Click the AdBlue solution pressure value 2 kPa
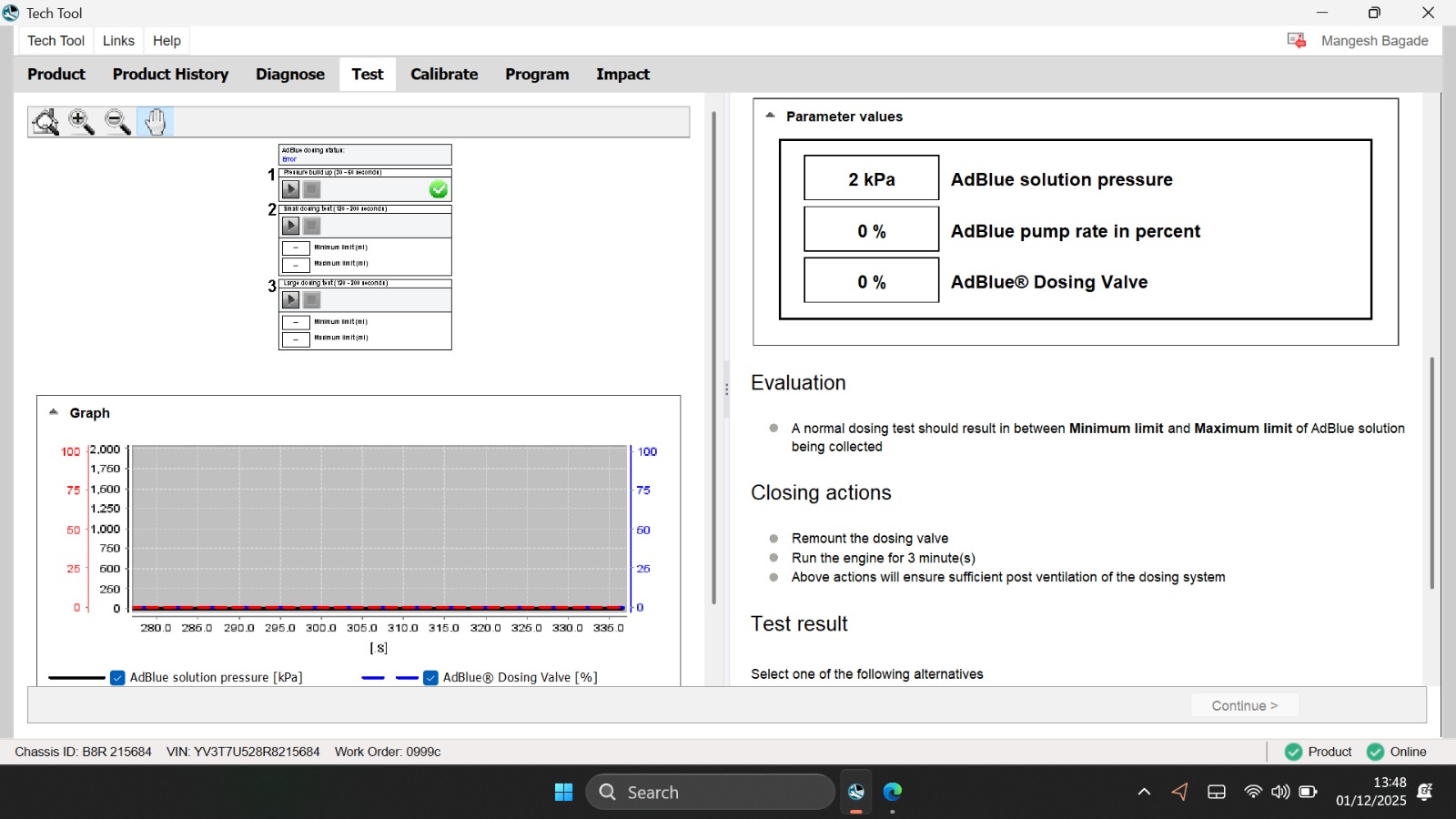 click(x=872, y=178)
